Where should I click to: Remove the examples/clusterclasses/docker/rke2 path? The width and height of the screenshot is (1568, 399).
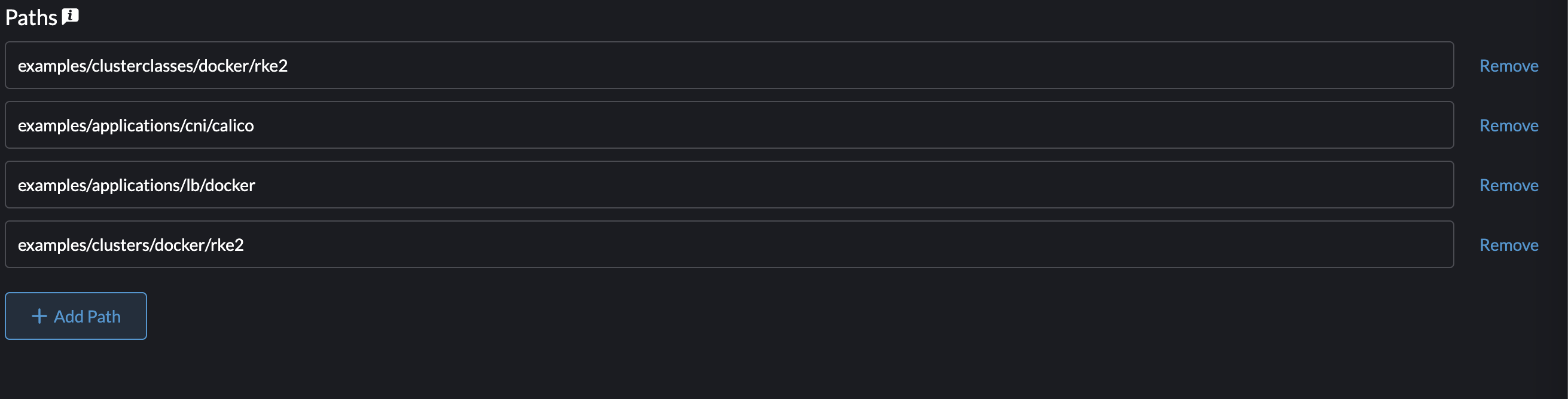pos(1508,66)
